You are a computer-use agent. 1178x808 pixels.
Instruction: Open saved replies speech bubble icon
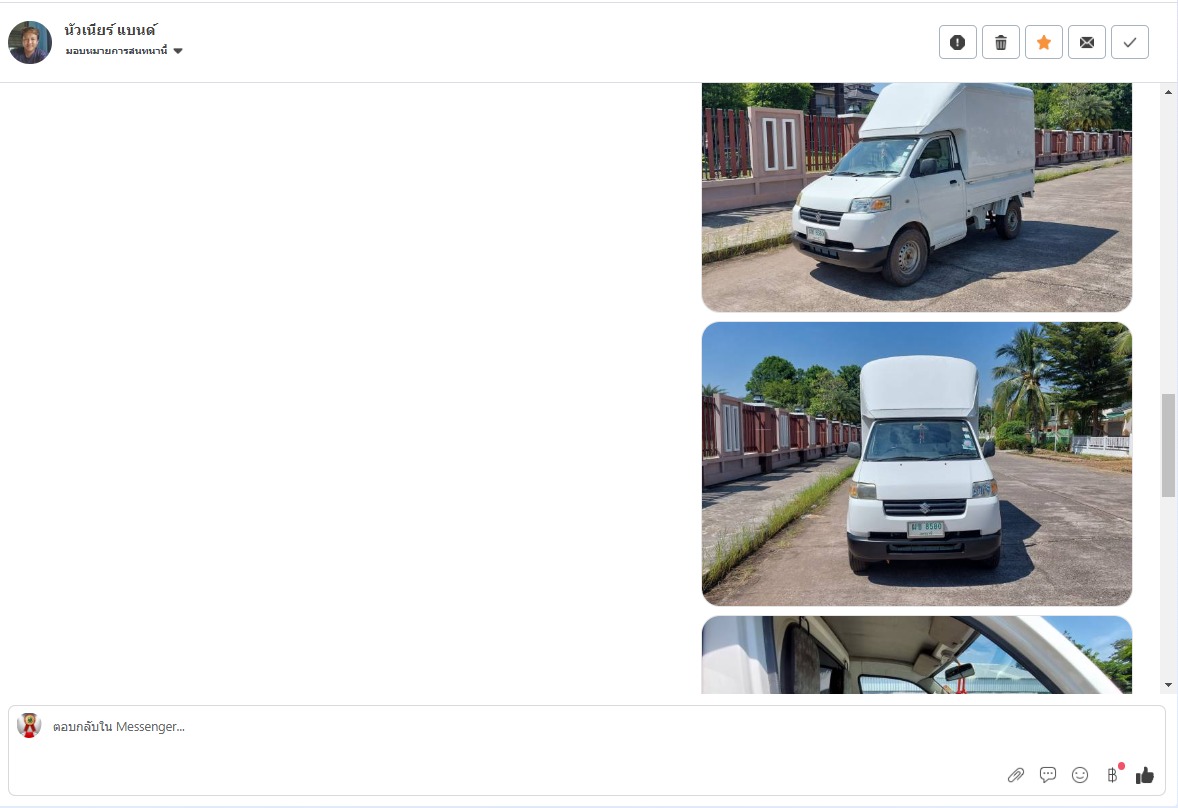pyautogui.click(x=1047, y=775)
